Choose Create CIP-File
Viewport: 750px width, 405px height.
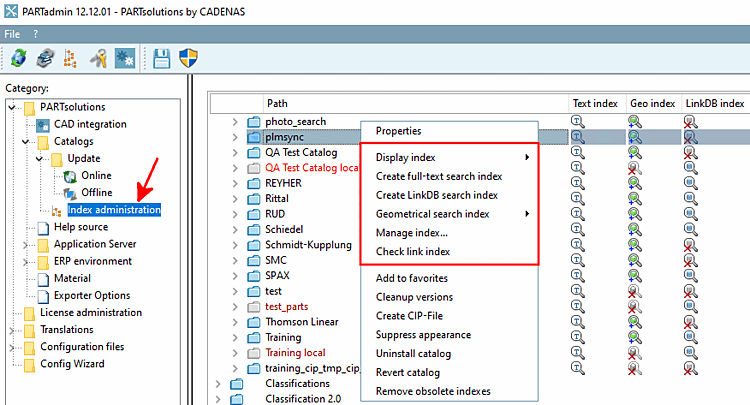(409, 316)
